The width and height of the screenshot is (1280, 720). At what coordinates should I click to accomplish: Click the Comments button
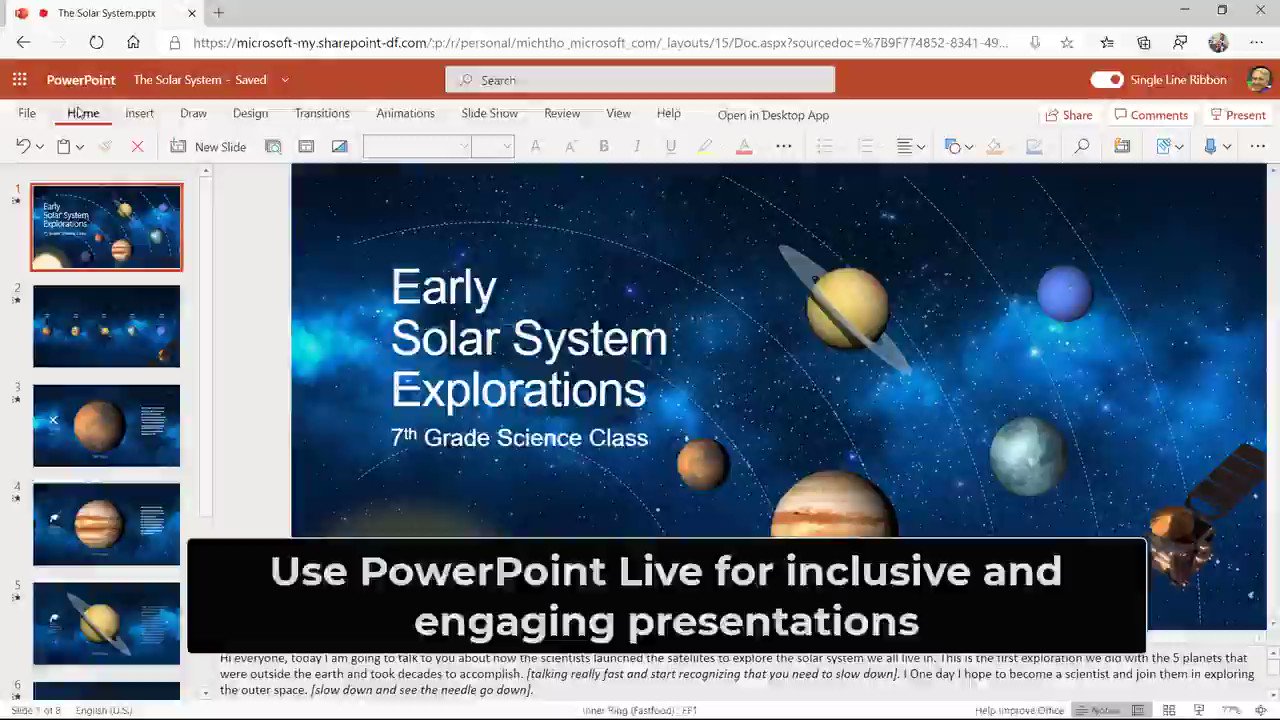click(1151, 115)
